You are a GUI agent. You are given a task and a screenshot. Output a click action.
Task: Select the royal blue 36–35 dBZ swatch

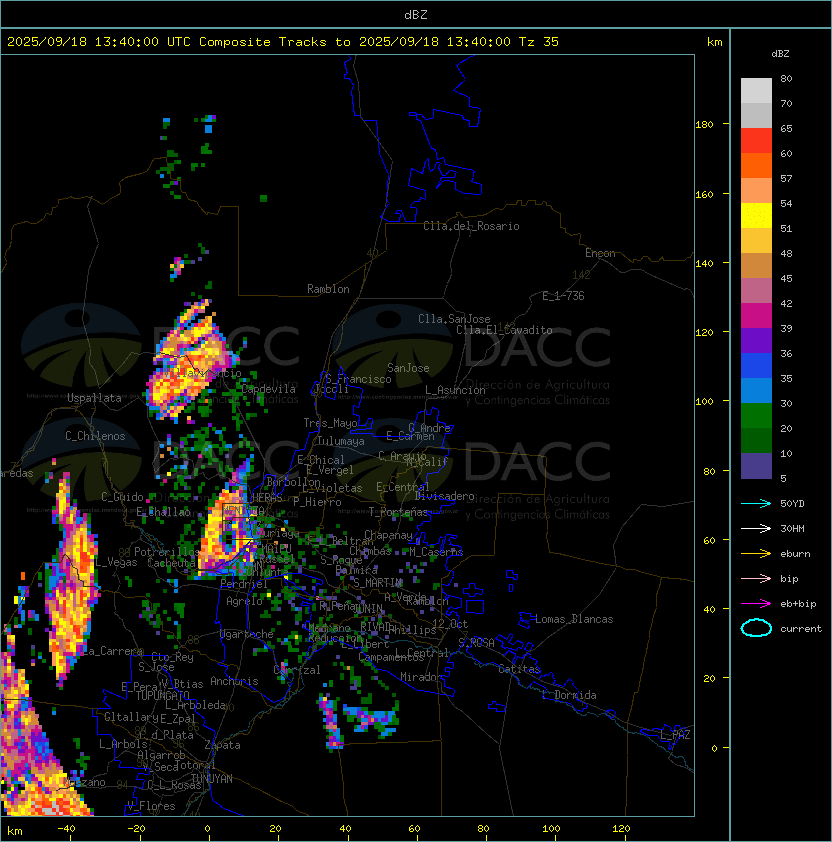coord(756,366)
